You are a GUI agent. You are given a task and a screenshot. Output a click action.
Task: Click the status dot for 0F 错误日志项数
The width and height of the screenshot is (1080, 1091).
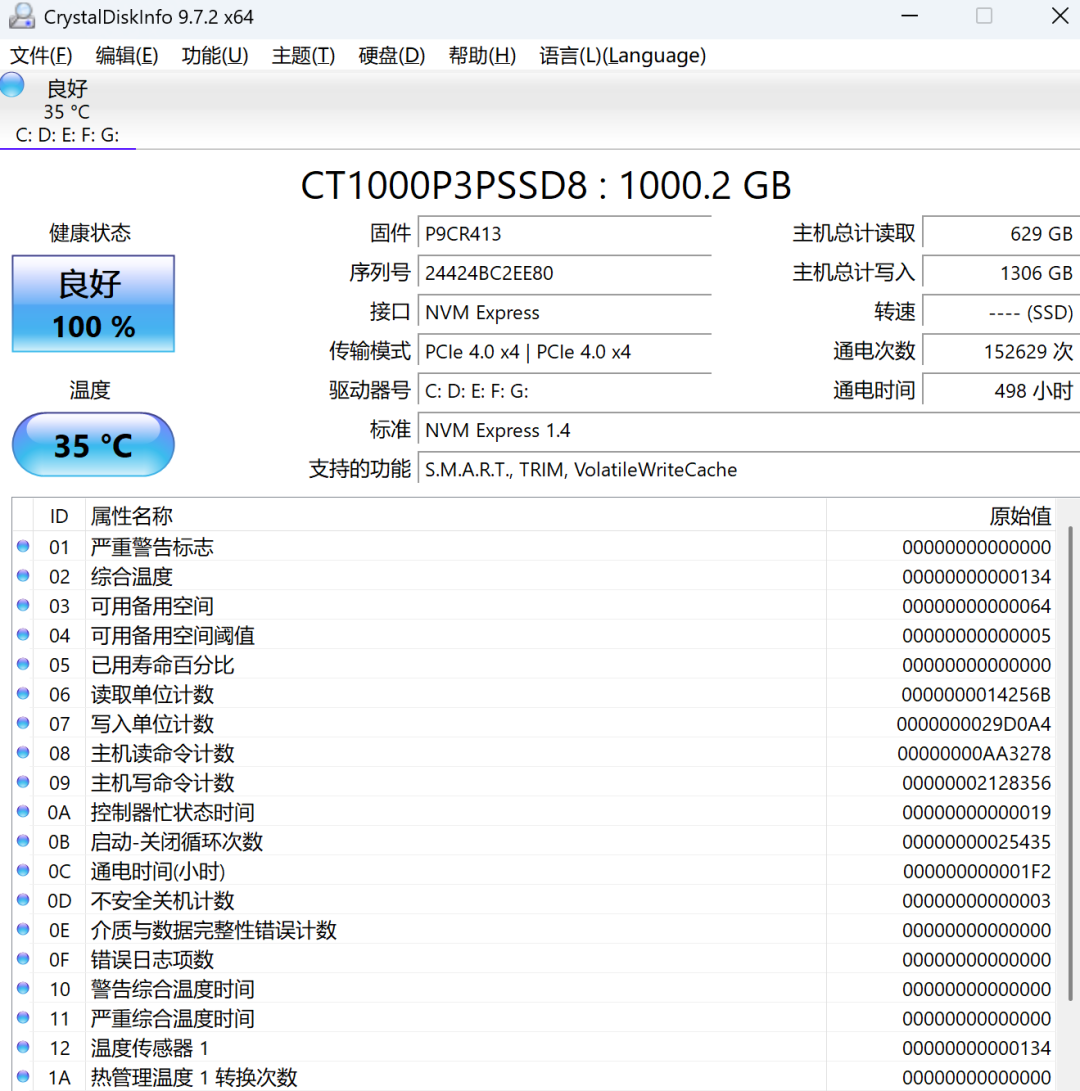pyautogui.click(x=23, y=959)
